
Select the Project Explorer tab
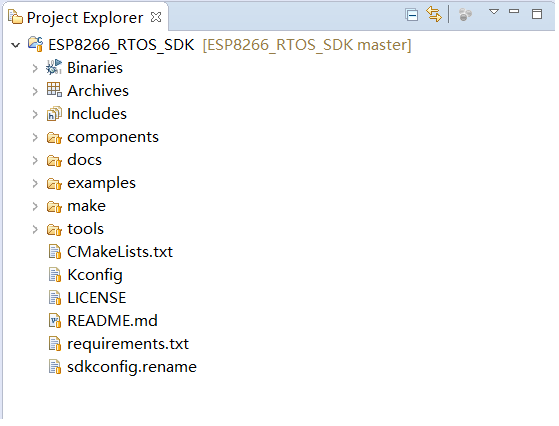[85, 17]
